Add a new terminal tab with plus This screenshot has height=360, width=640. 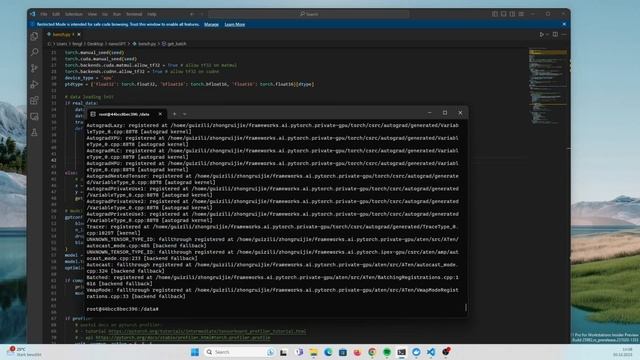pos(175,114)
